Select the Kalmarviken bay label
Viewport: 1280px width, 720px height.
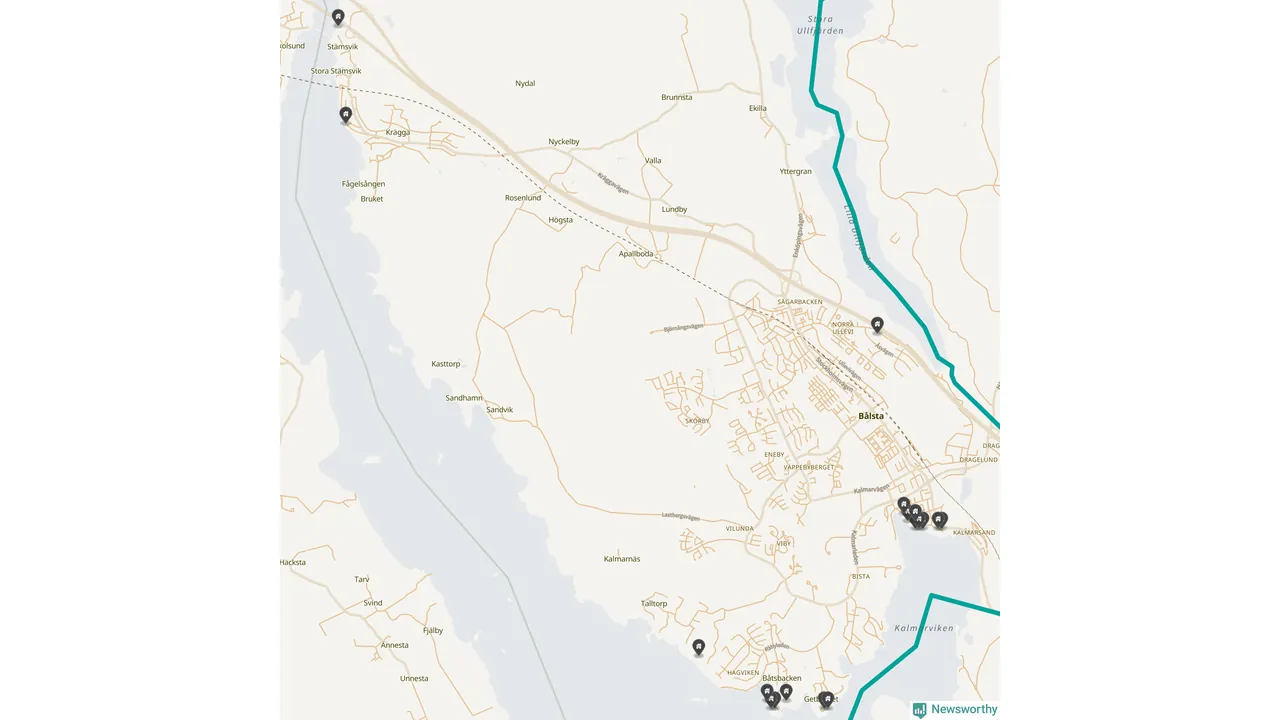pyautogui.click(x=922, y=628)
